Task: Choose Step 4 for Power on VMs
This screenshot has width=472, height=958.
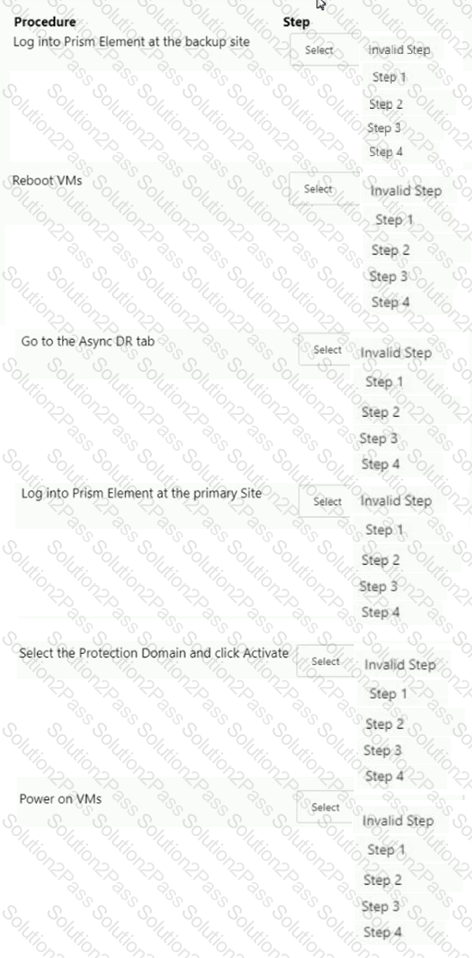Action: tap(382, 932)
